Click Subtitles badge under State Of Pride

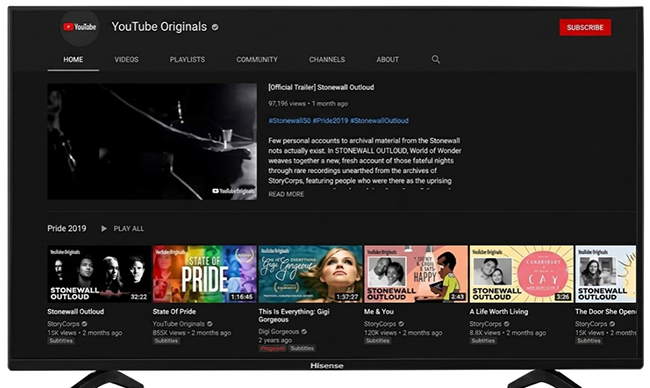[x=166, y=341]
